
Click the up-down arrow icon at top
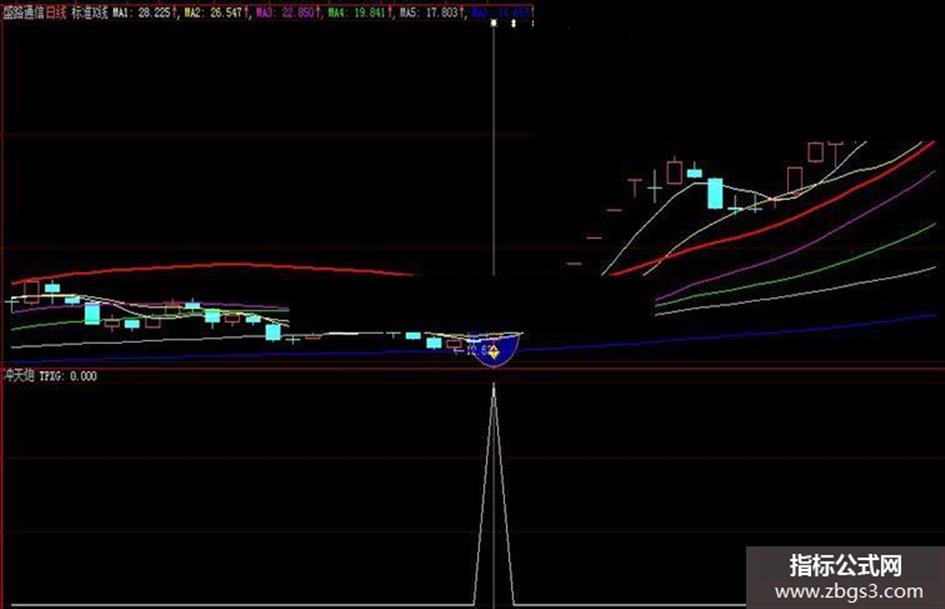click(513, 23)
